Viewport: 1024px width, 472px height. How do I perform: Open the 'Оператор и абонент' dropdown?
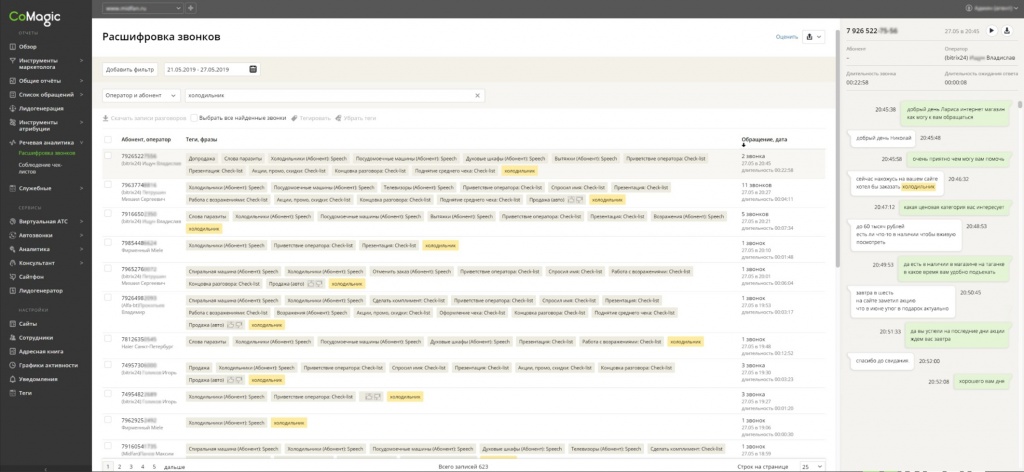tap(141, 95)
